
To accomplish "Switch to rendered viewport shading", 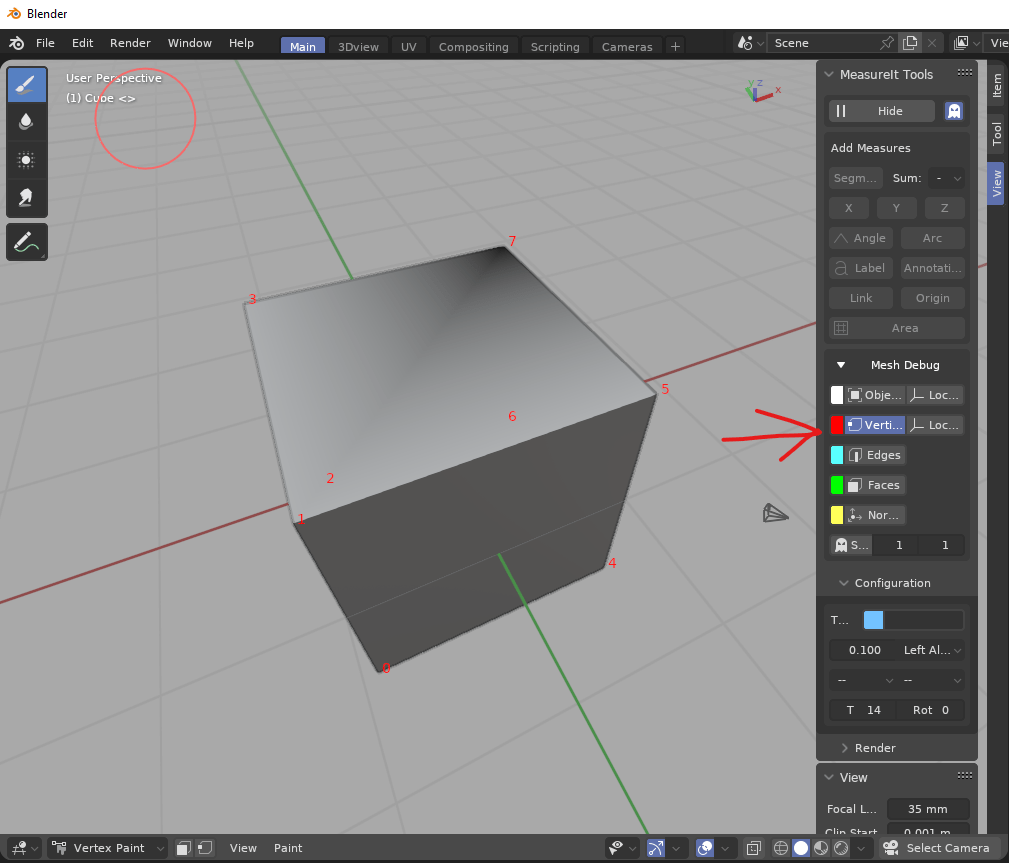I will pos(840,848).
